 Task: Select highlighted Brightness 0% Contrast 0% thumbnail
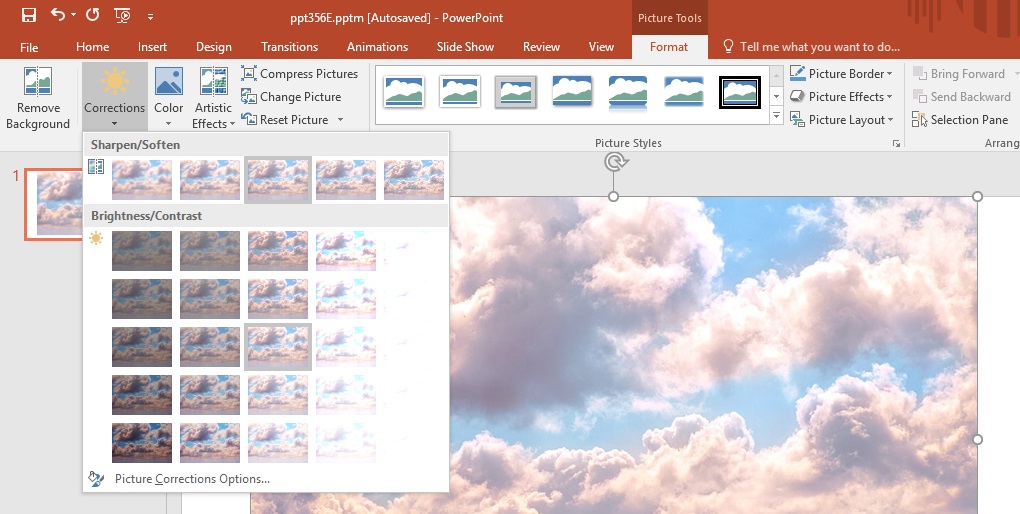pos(278,347)
